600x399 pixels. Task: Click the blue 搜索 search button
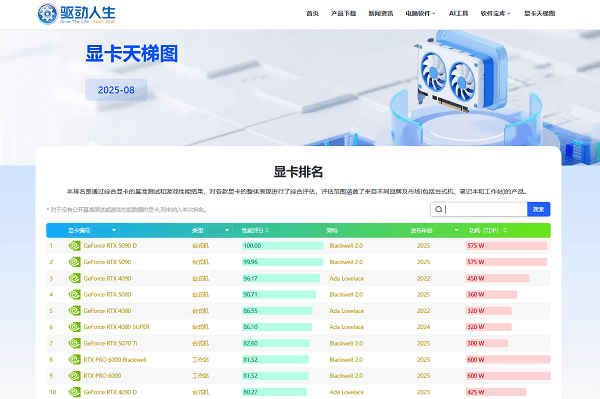[539, 209]
